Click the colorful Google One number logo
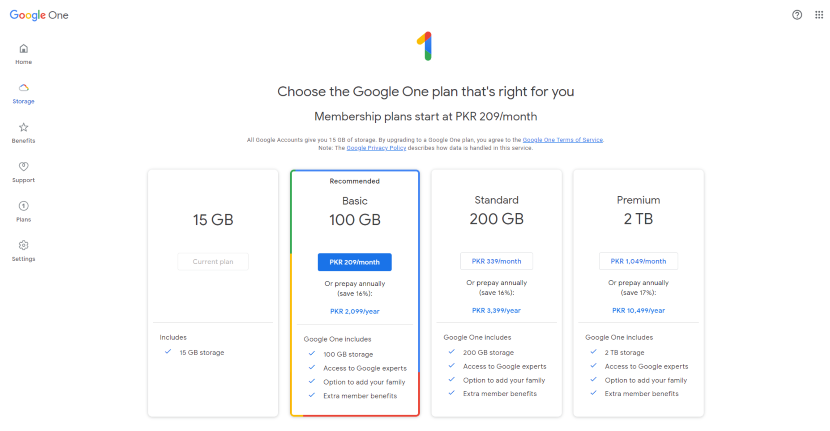 (x=425, y=46)
